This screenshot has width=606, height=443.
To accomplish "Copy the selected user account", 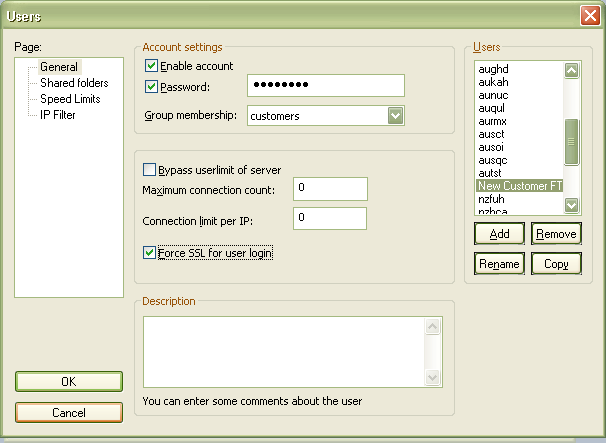I will click(x=556, y=264).
